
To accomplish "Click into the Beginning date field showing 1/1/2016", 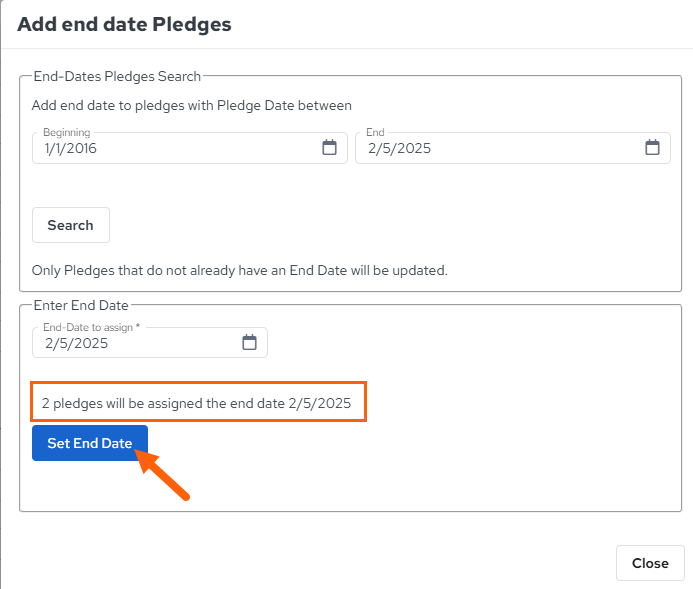I will pyautogui.click(x=190, y=148).
